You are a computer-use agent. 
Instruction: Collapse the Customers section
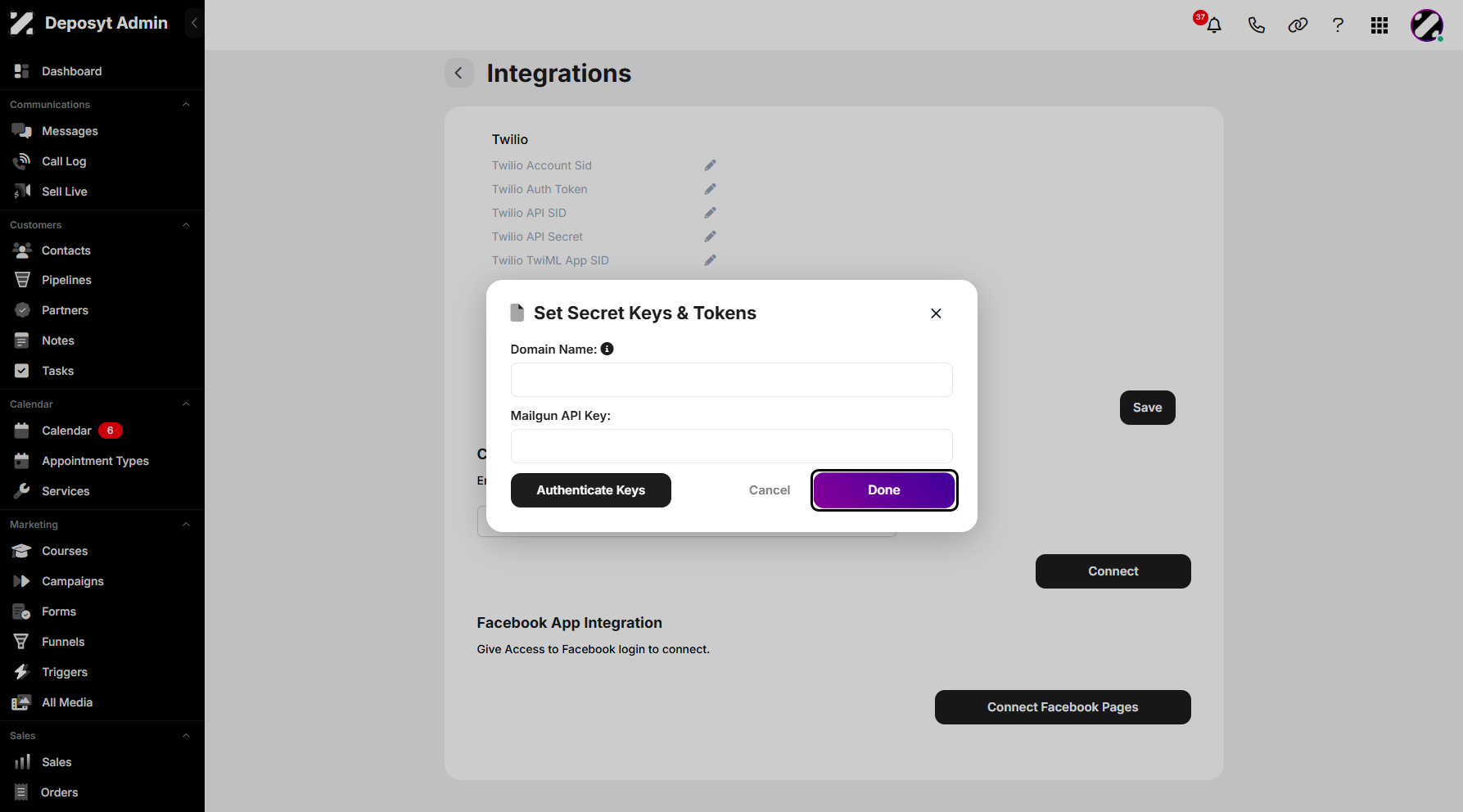186,225
